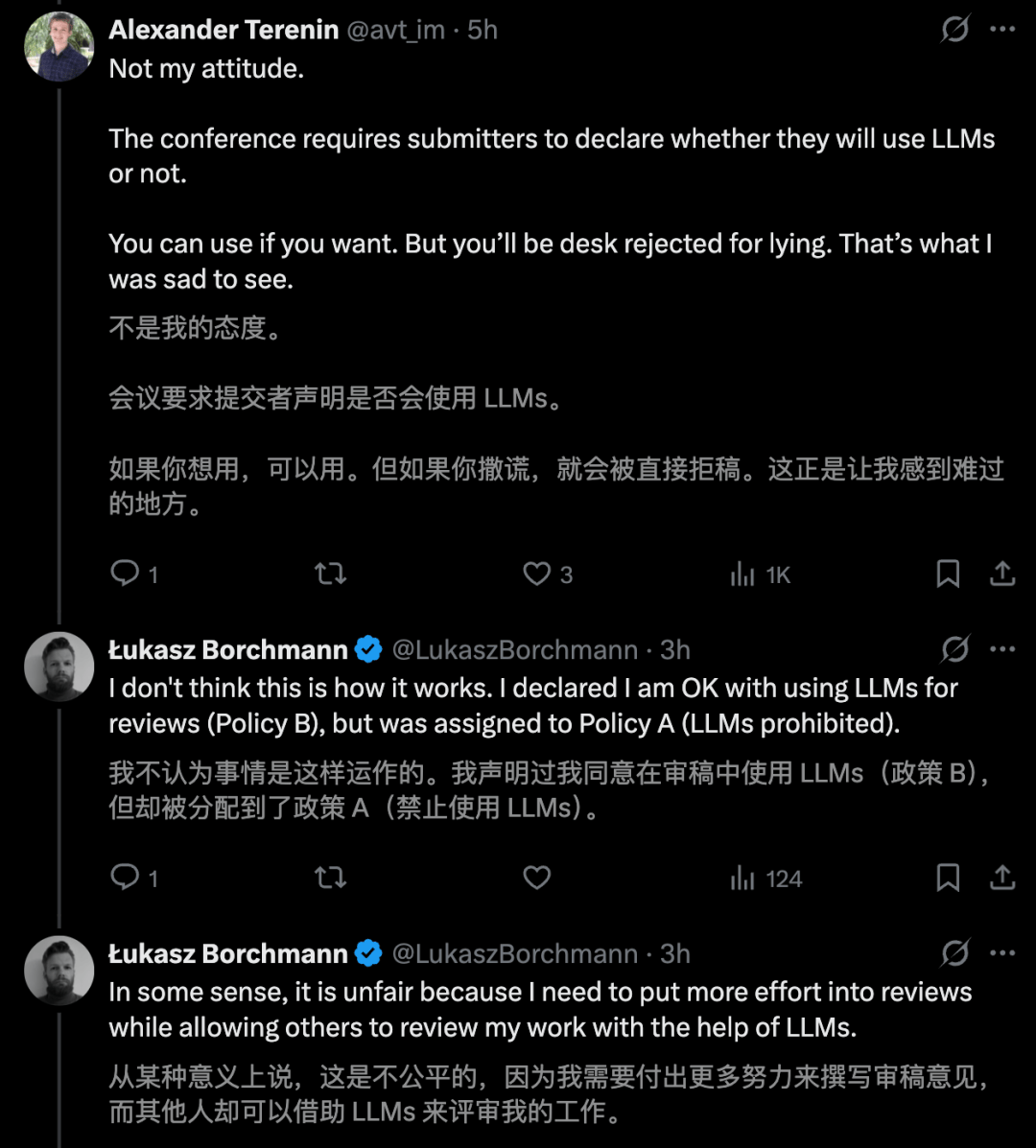Like Łukasz Borchmann's first reply
Screen dimensions: 1036x1148
point(535,878)
